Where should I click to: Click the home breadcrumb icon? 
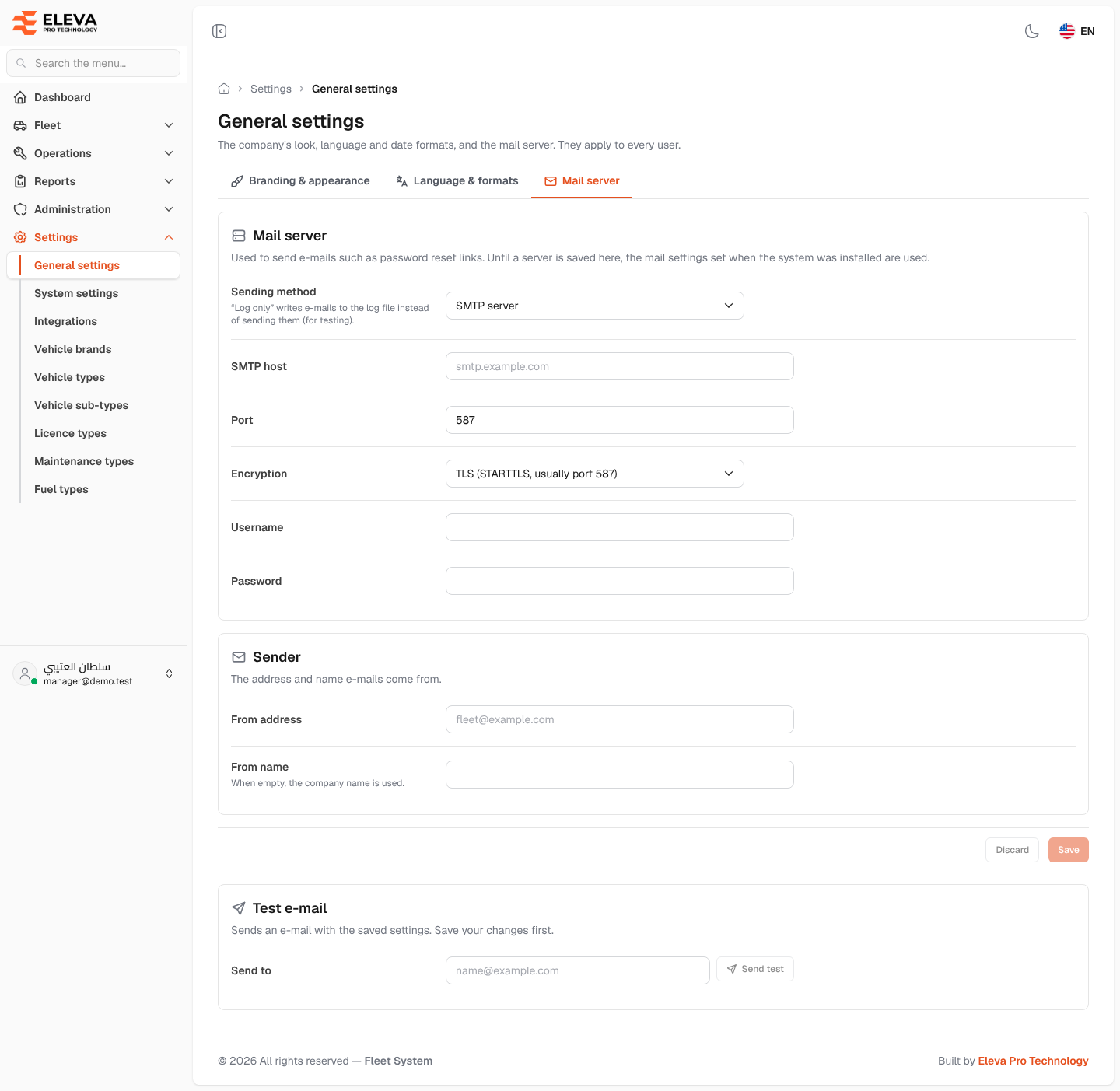coord(224,89)
